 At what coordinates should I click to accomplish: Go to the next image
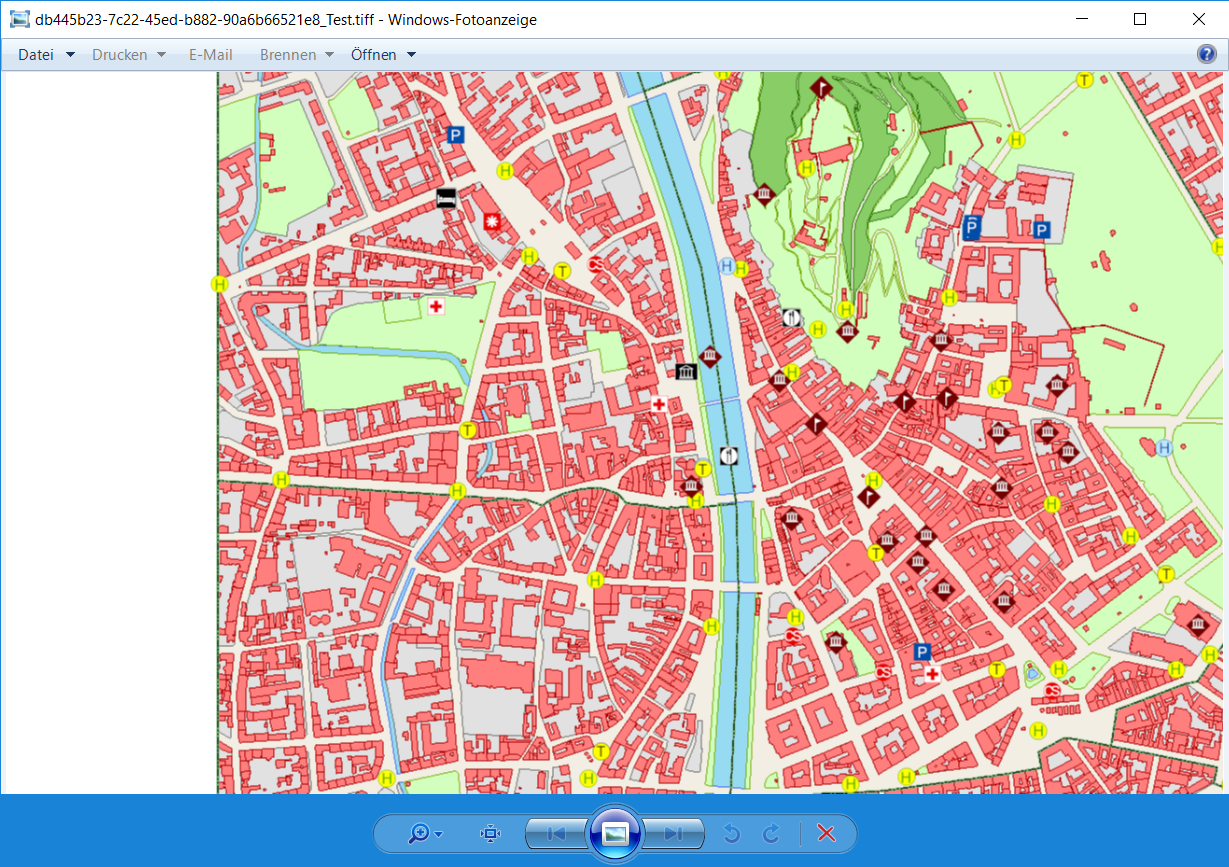click(x=674, y=833)
